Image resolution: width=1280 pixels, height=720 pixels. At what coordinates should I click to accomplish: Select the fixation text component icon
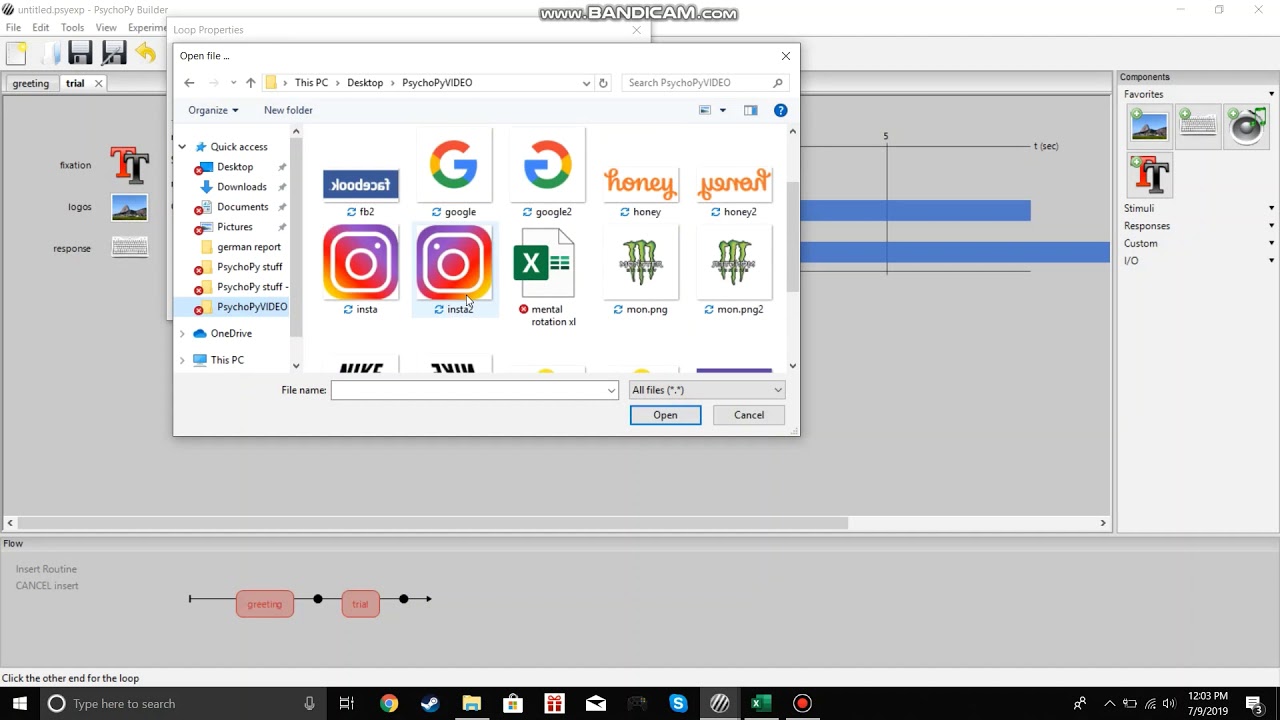pyautogui.click(x=130, y=165)
